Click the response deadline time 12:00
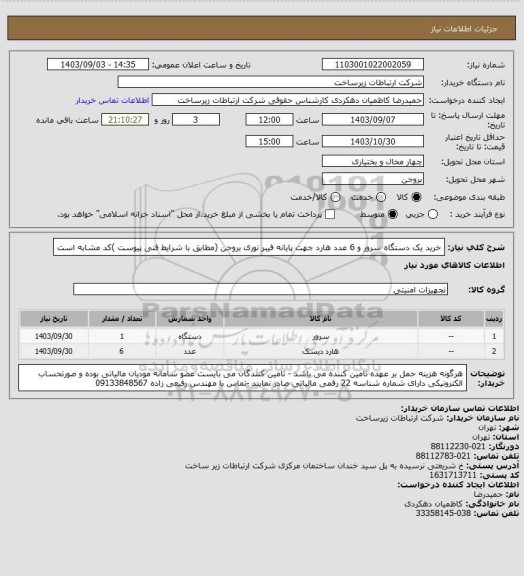This screenshot has height=576, width=524. tap(269, 120)
